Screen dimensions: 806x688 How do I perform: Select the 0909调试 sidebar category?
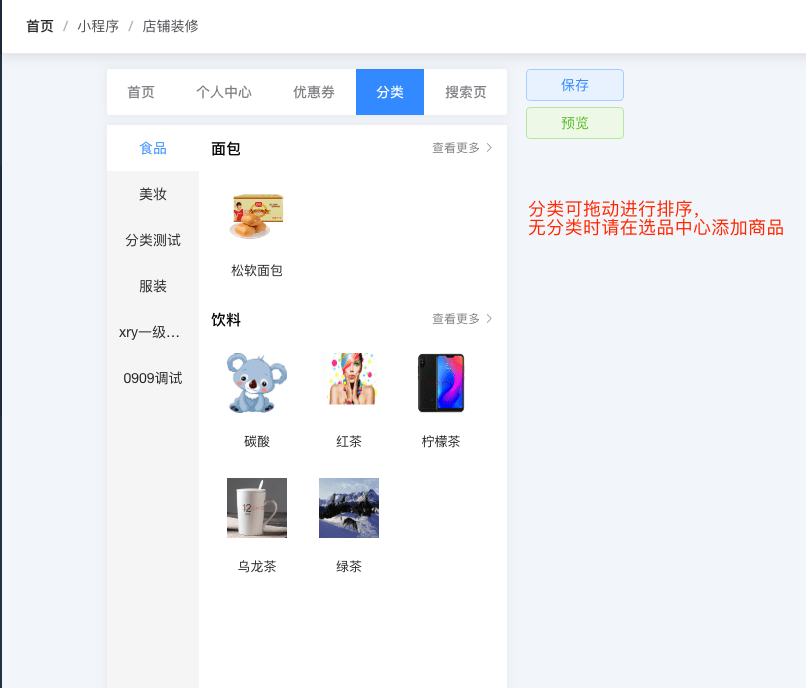[153, 378]
